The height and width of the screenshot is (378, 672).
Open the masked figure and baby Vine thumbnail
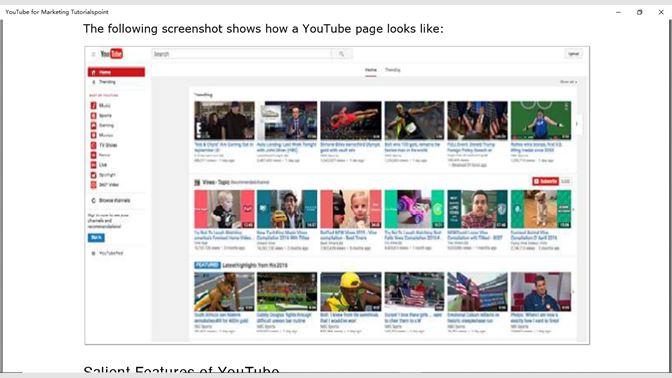[351, 209]
